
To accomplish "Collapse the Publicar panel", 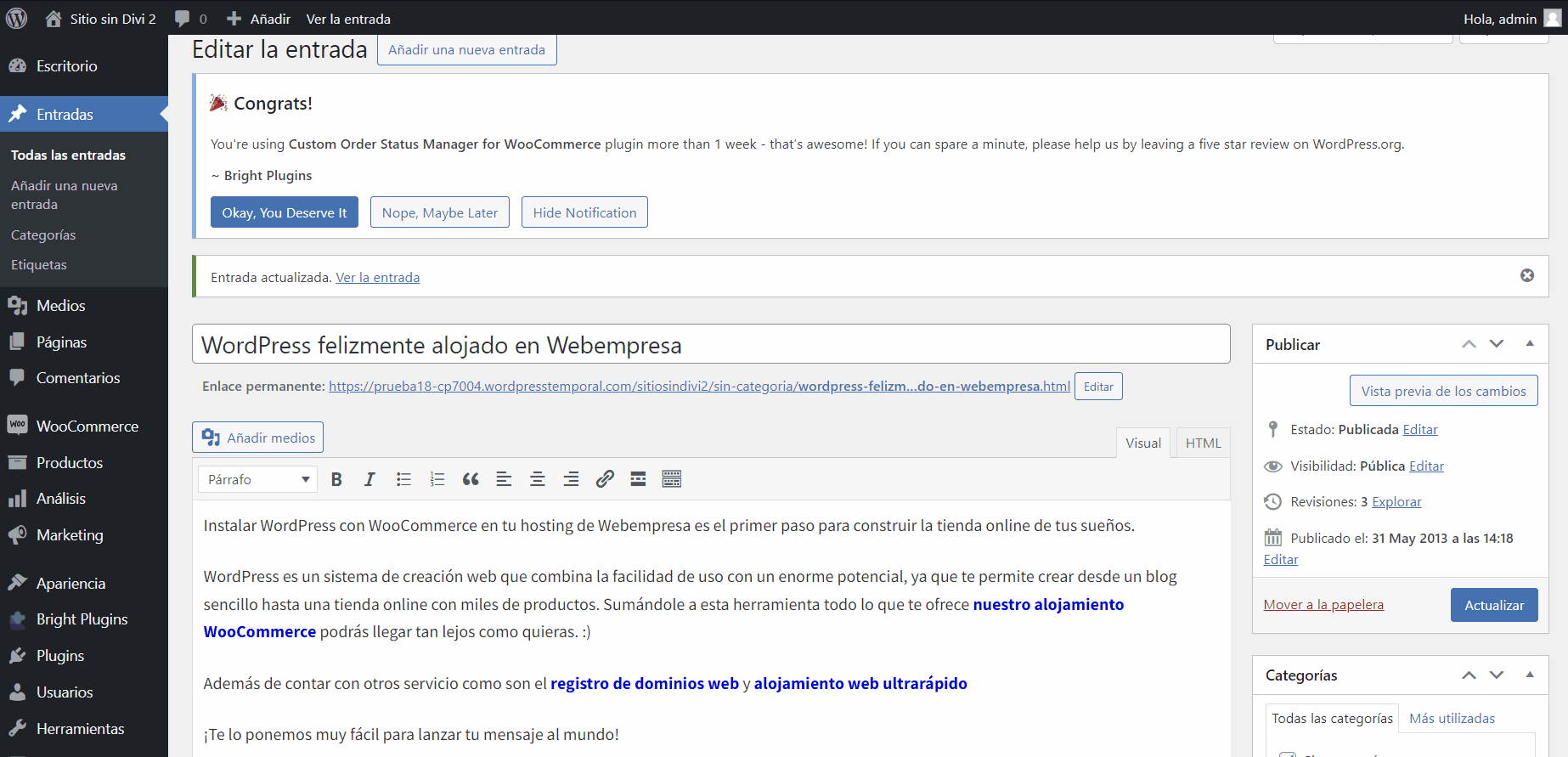I will pyautogui.click(x=1530, y=344).
